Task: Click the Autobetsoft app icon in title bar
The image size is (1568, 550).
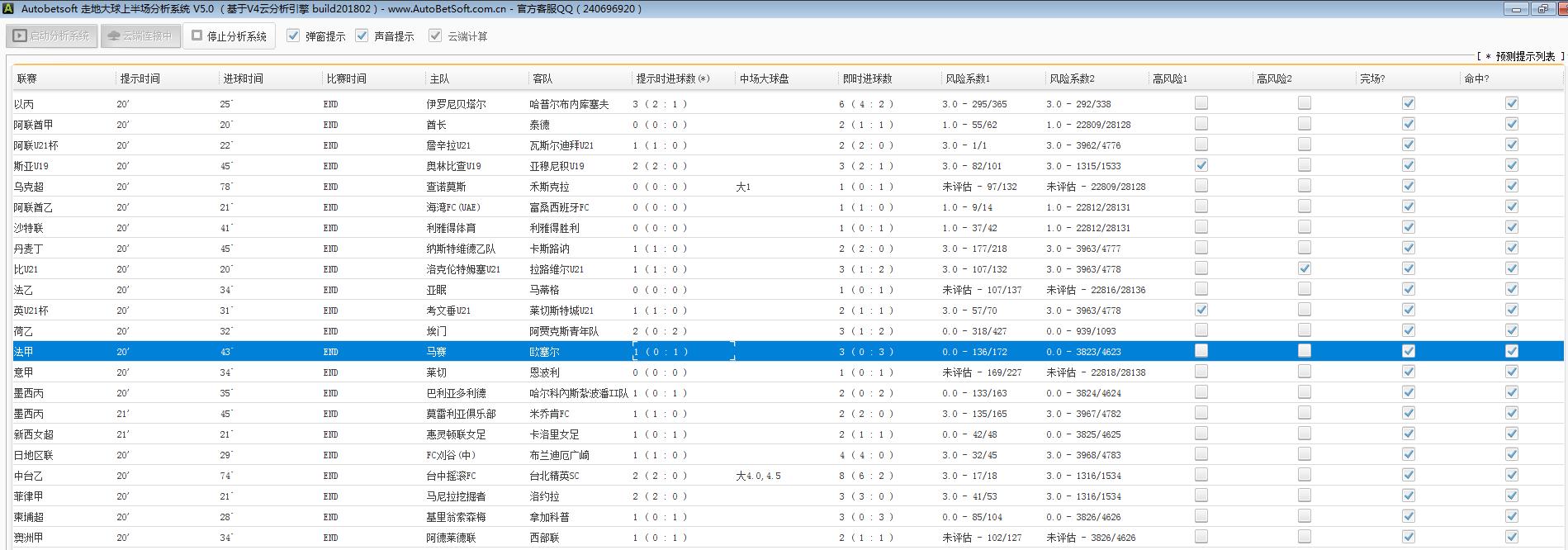Action: click(x=8, y=8)
